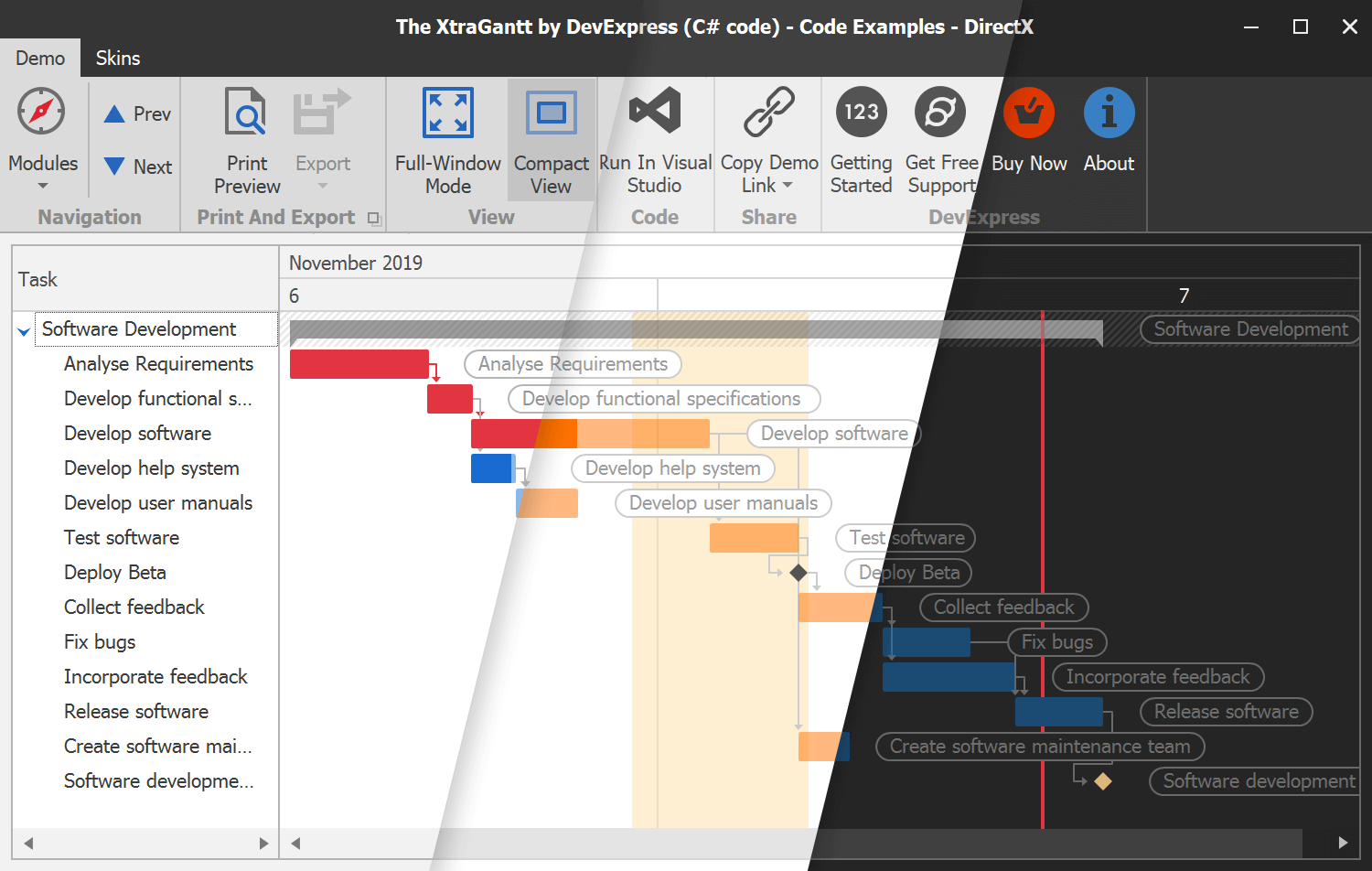Click the Prev navigation button
The width and height of the screenshot is (1372, 871).
tap(135, 113)
